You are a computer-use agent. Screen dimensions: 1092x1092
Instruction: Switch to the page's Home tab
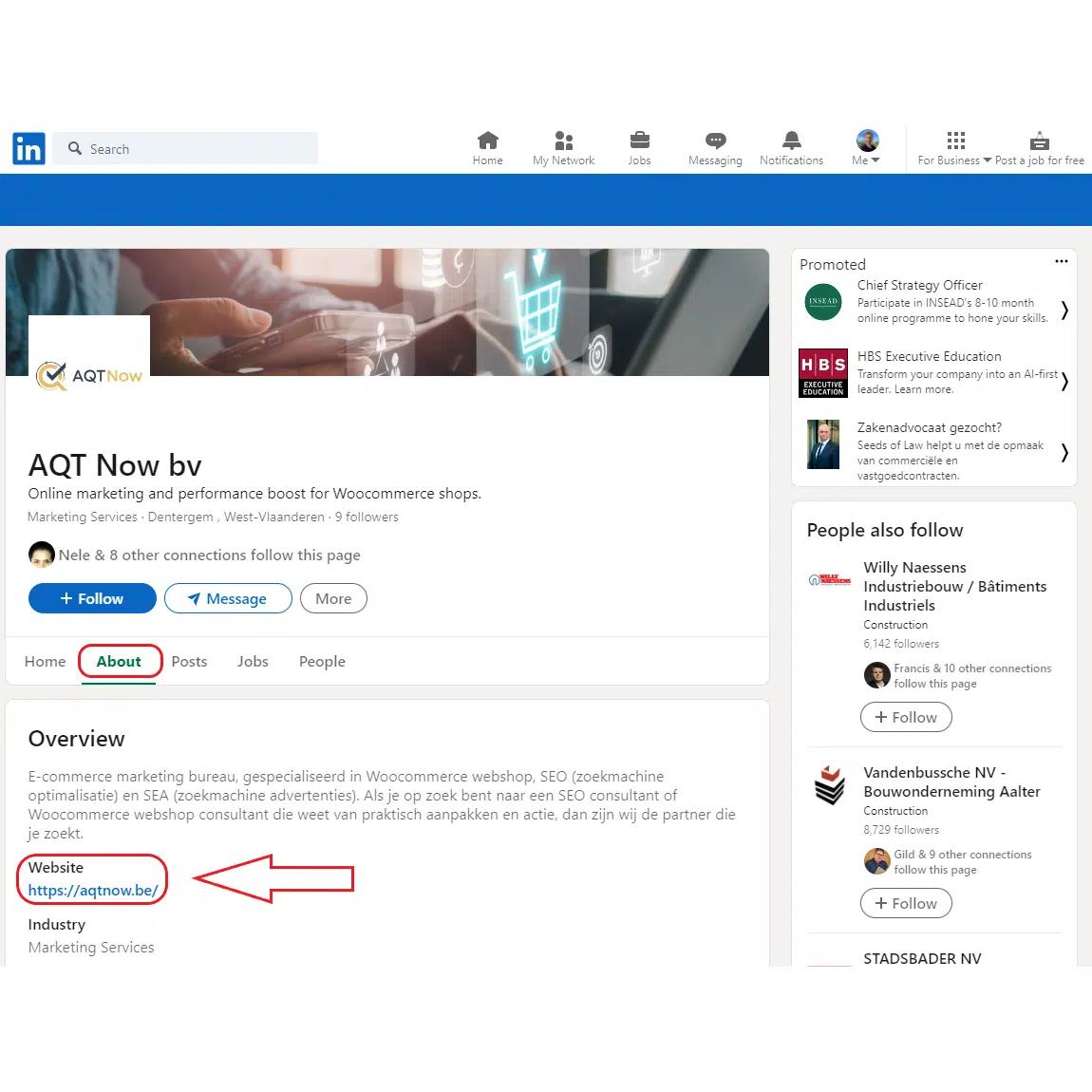pyautogui.click(x=46, y=661)
